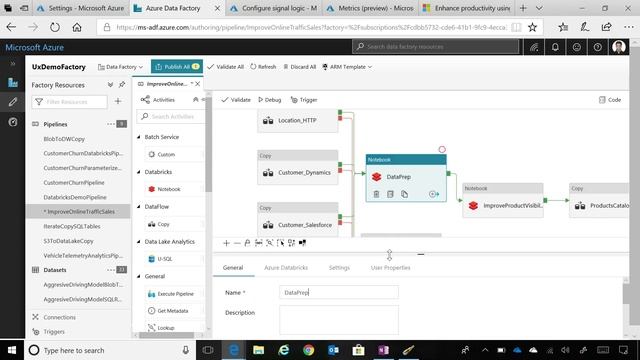Screen dimensions: 640x360
Task: Open the Triggers link
Action: point(54,332)
